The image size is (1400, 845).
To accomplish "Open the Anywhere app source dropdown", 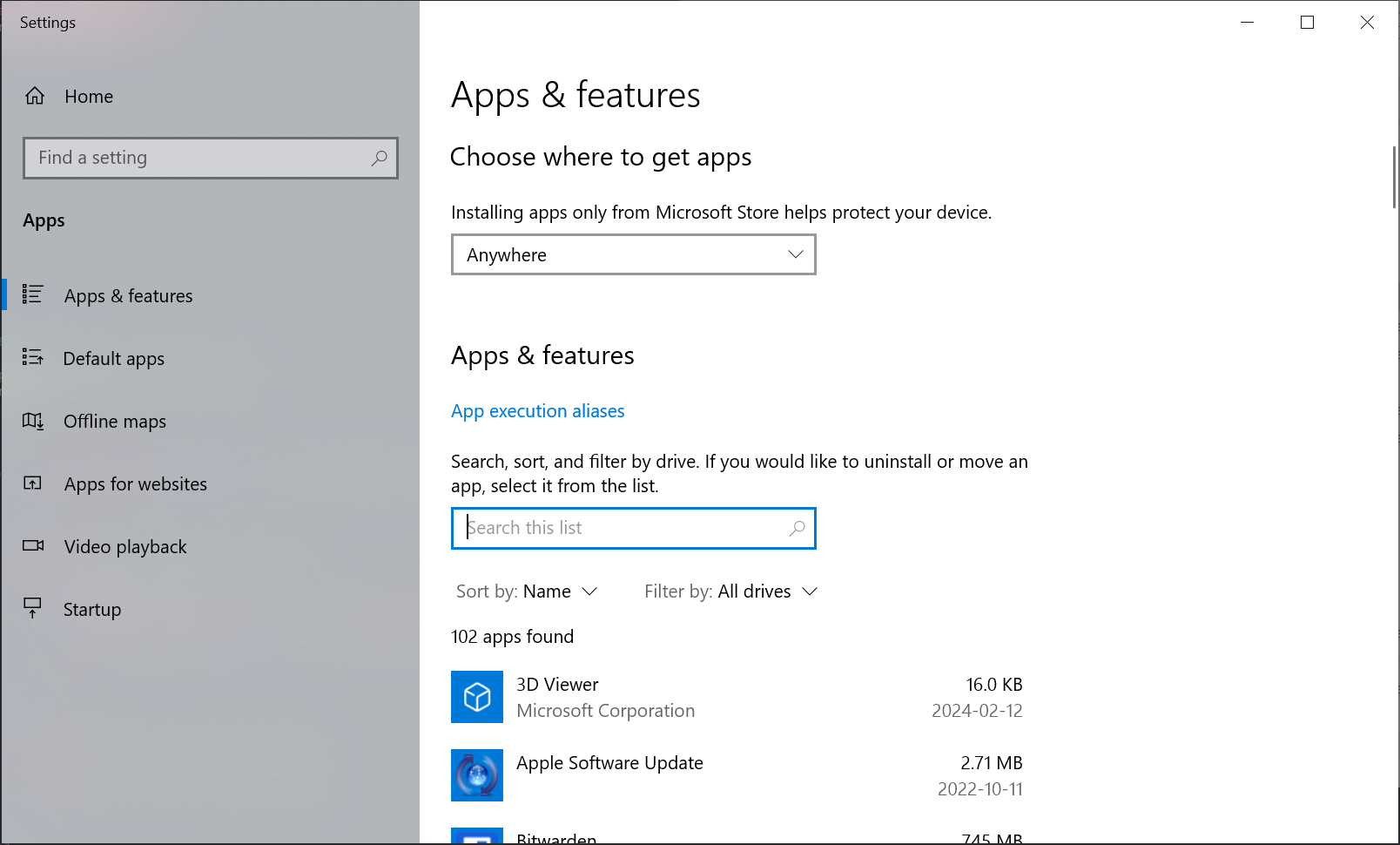I will [634, 254].
